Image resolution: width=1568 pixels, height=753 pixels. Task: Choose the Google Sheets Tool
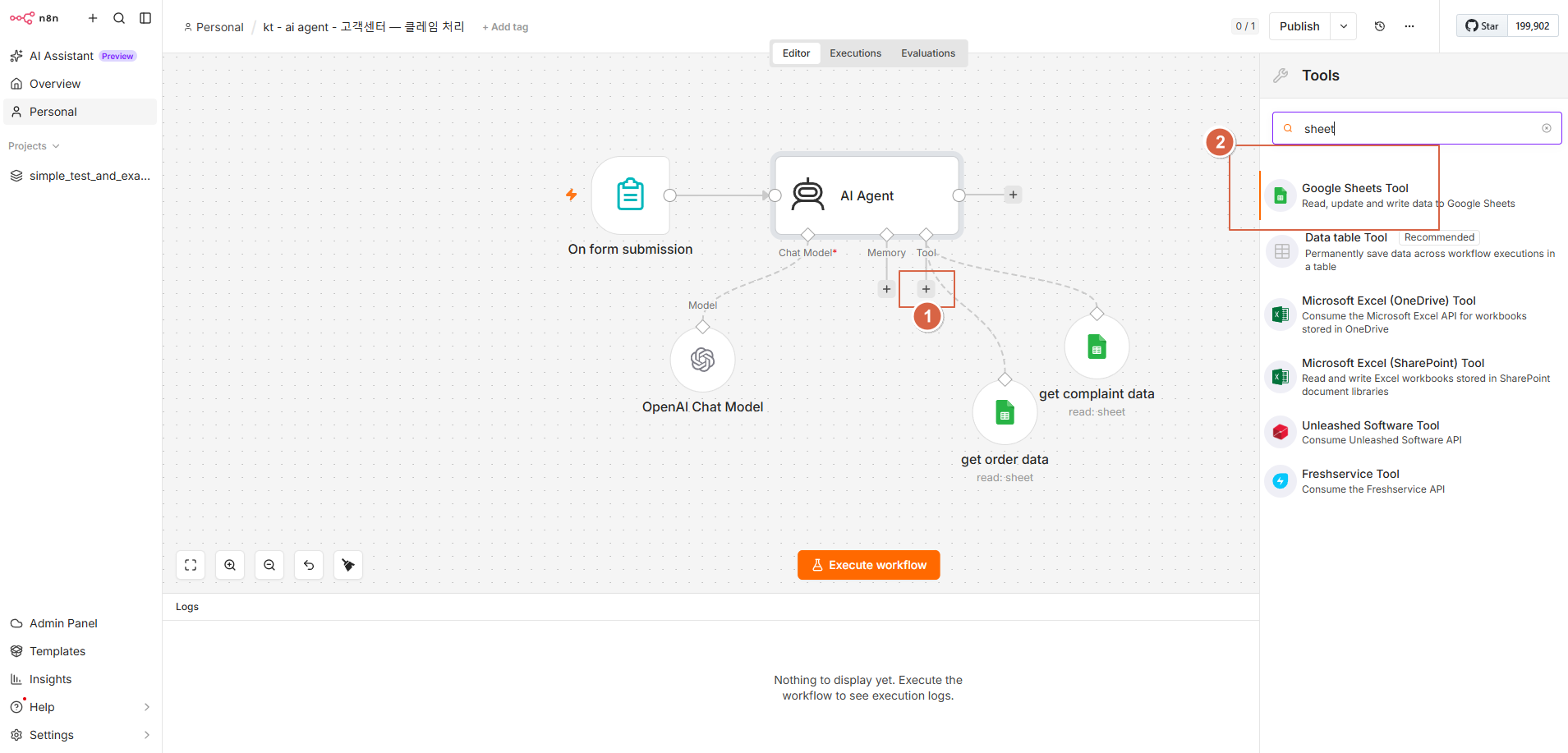pyautogui.click(x=1409, y=195)
